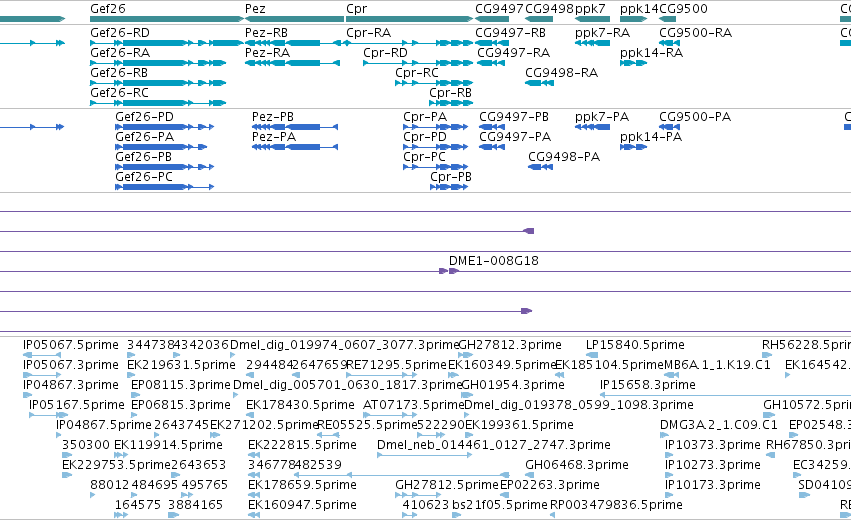Image resolution: width=851 pixels, height=520 pixels.
Task: Click the ppk14-RA transcript label
Action: 651,53
